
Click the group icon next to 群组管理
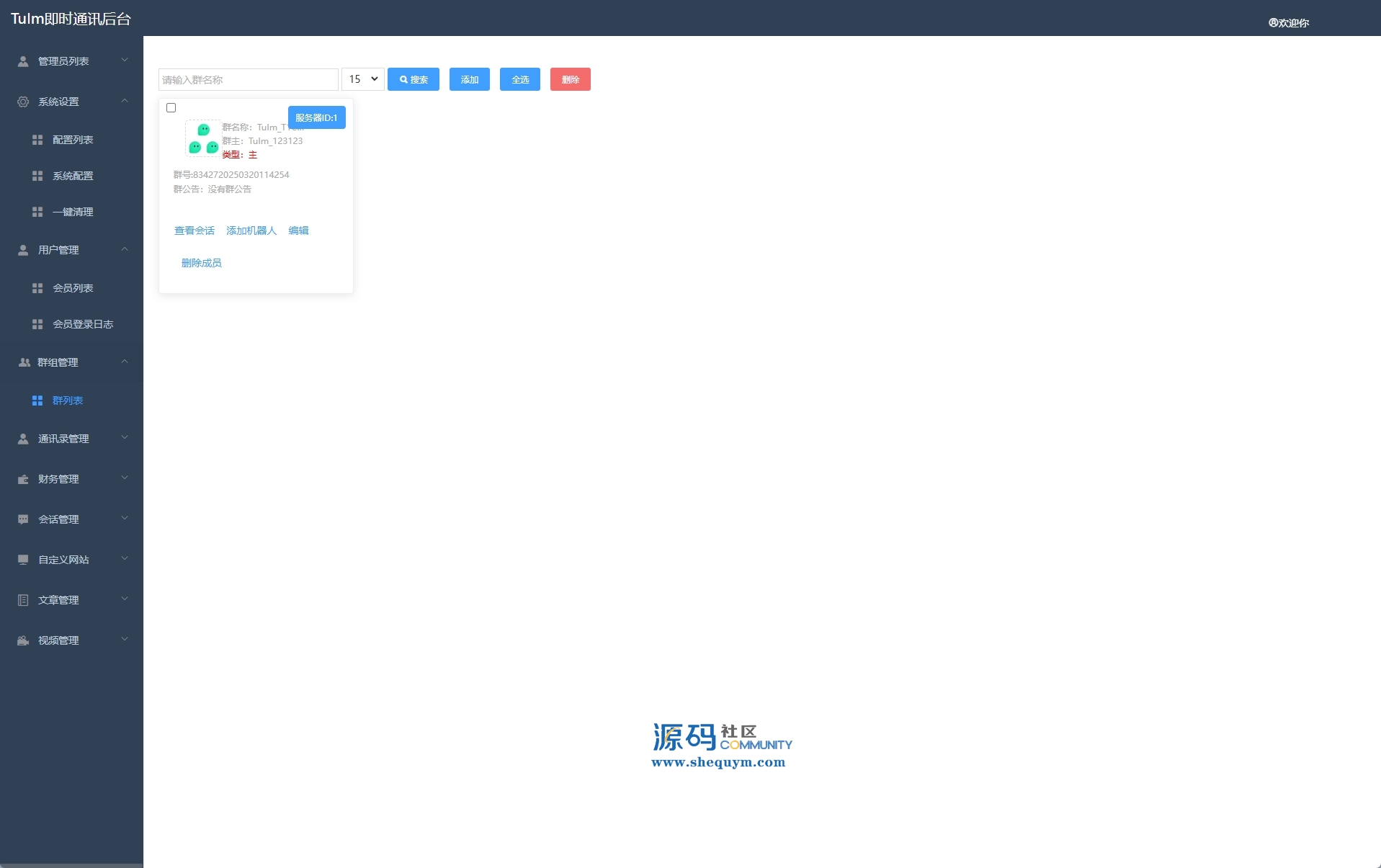(x=24, y=362)
